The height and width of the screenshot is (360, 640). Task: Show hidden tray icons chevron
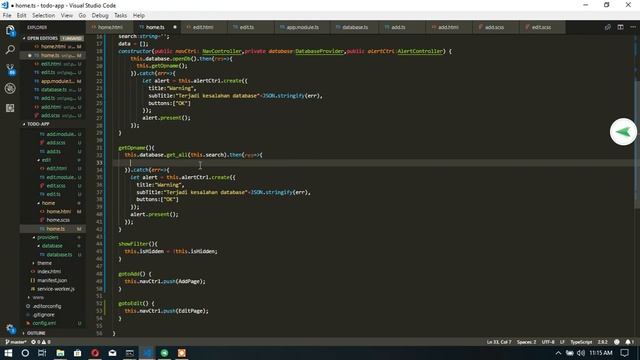click(x=558, y=353)
